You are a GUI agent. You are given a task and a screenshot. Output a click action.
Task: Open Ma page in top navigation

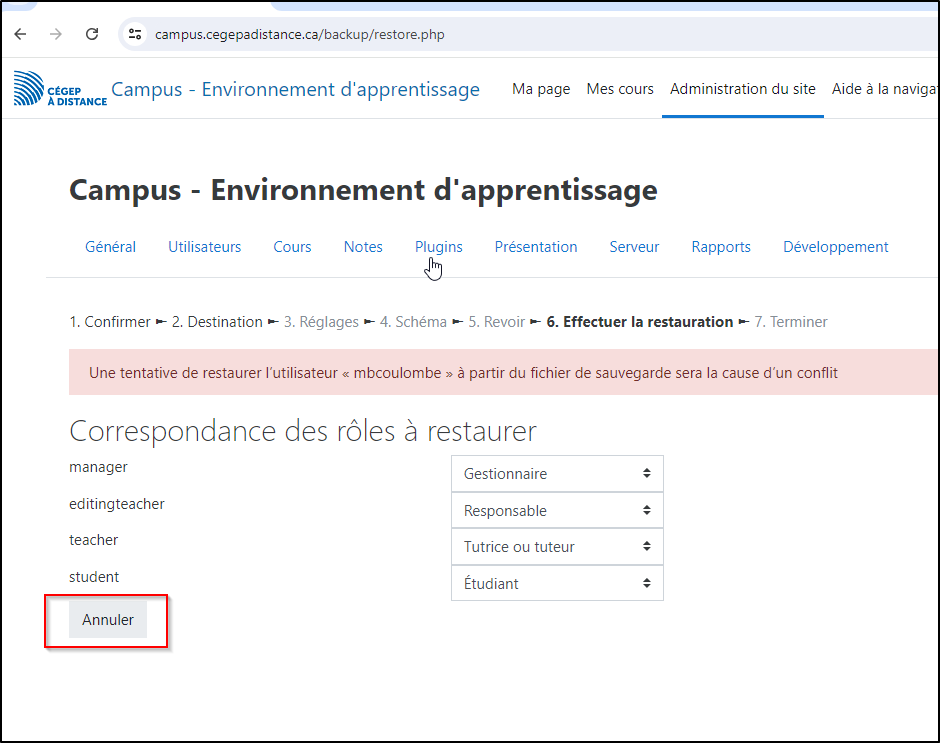pos(541,89)
